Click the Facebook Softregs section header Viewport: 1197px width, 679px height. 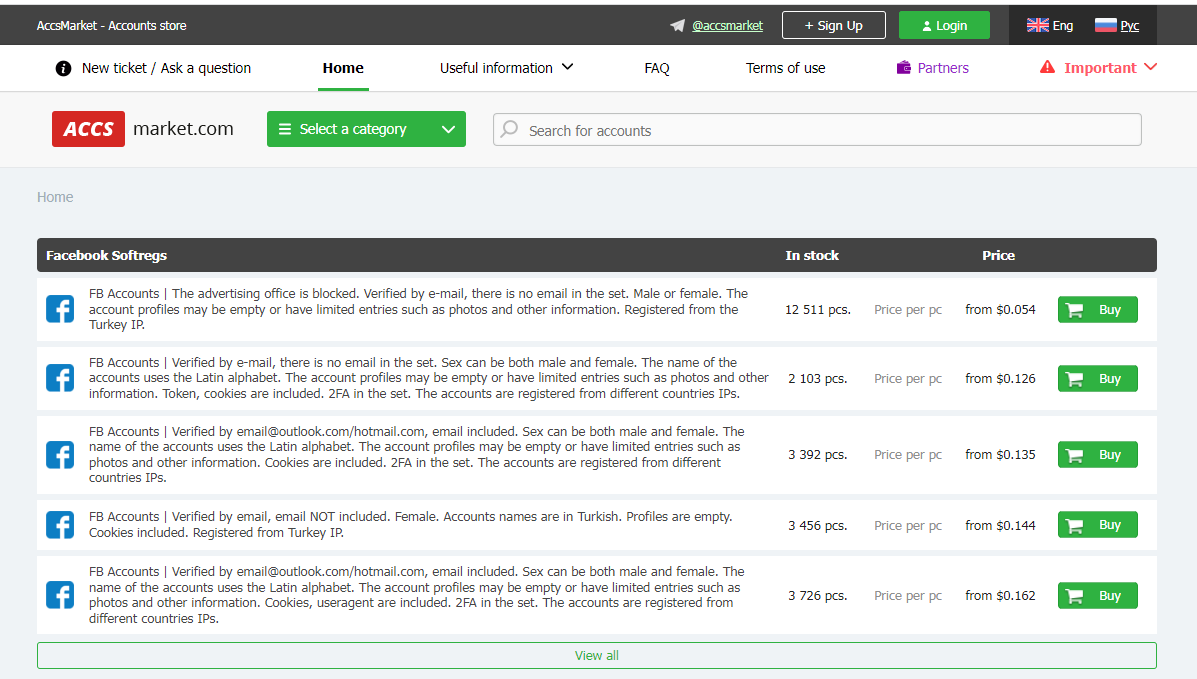(106, 255)
